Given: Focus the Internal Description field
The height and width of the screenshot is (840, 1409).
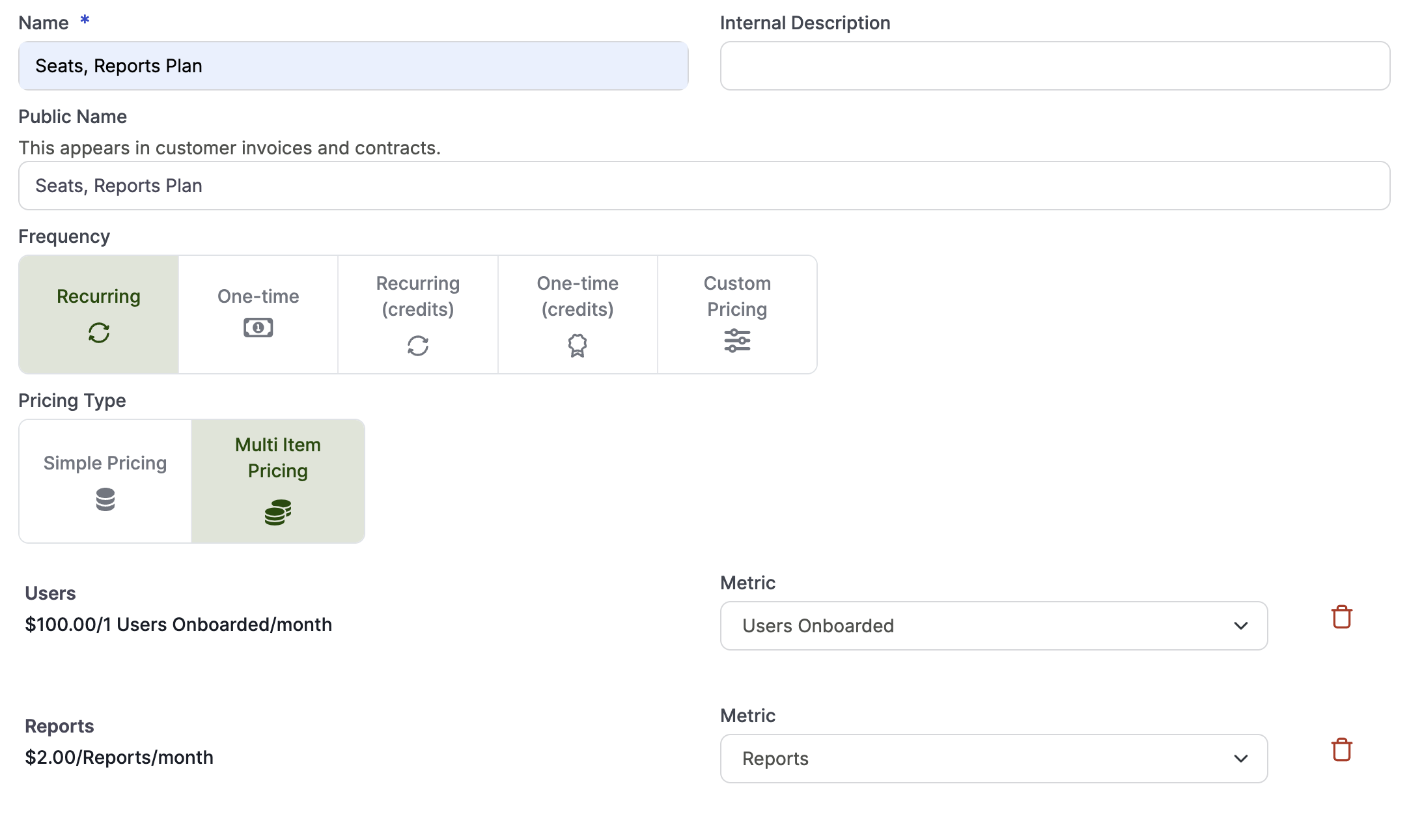Looking at the screenshot, I should (1055, 66).
